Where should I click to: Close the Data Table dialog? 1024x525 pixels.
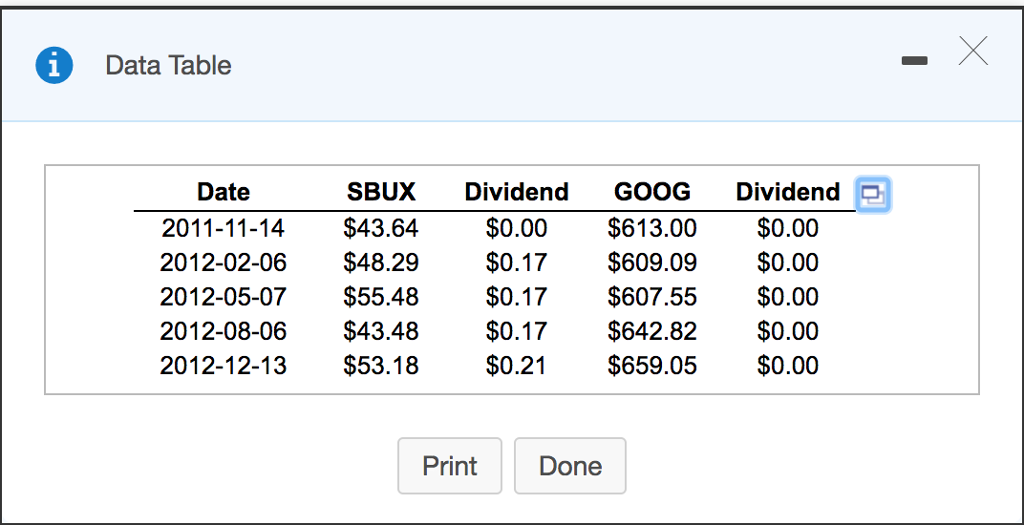point(973,50)
